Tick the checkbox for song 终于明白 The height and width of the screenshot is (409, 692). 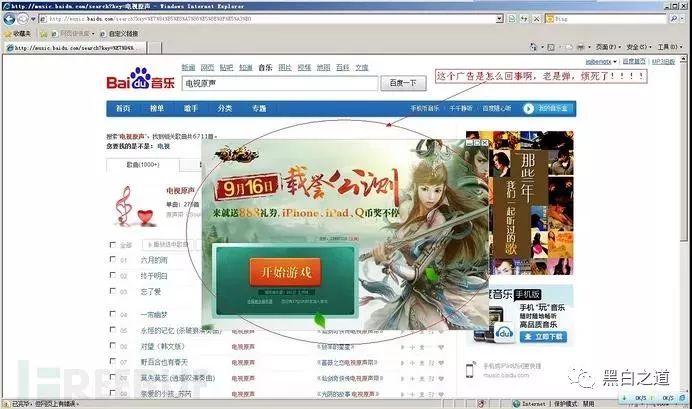(113, 275)
